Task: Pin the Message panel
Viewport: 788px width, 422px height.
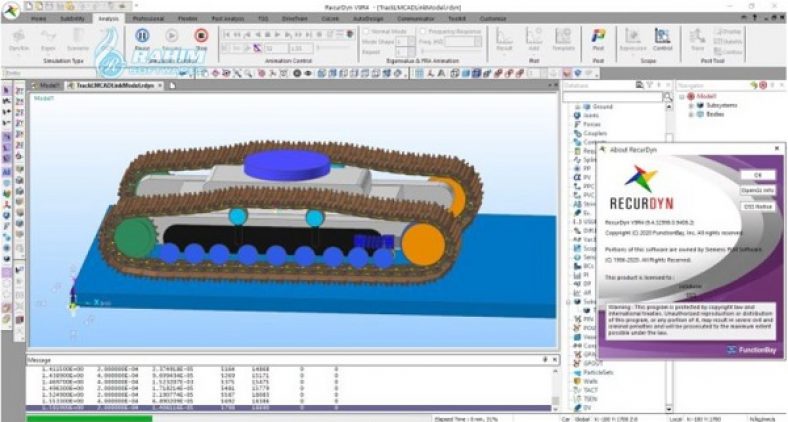Action: (x=545, y=360)
